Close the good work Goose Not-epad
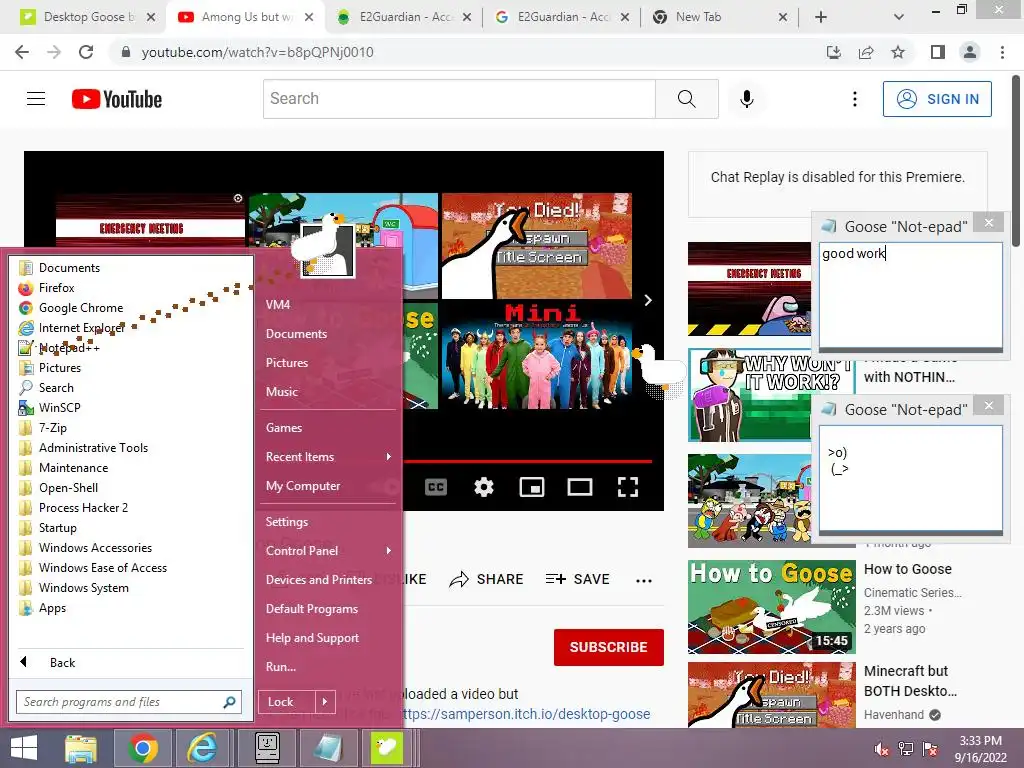The width and height of the screenshot is (1024, 768). coord(989,223)
